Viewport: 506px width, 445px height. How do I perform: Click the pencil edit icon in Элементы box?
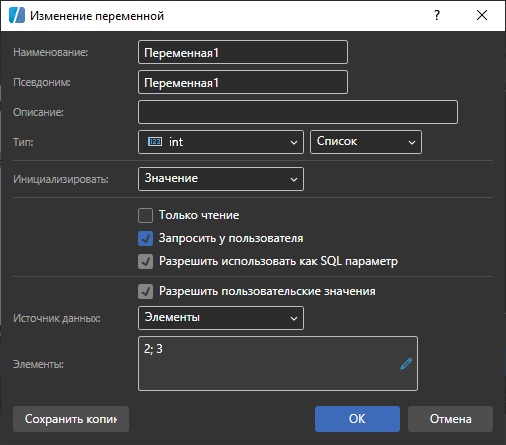click(406, 364)
